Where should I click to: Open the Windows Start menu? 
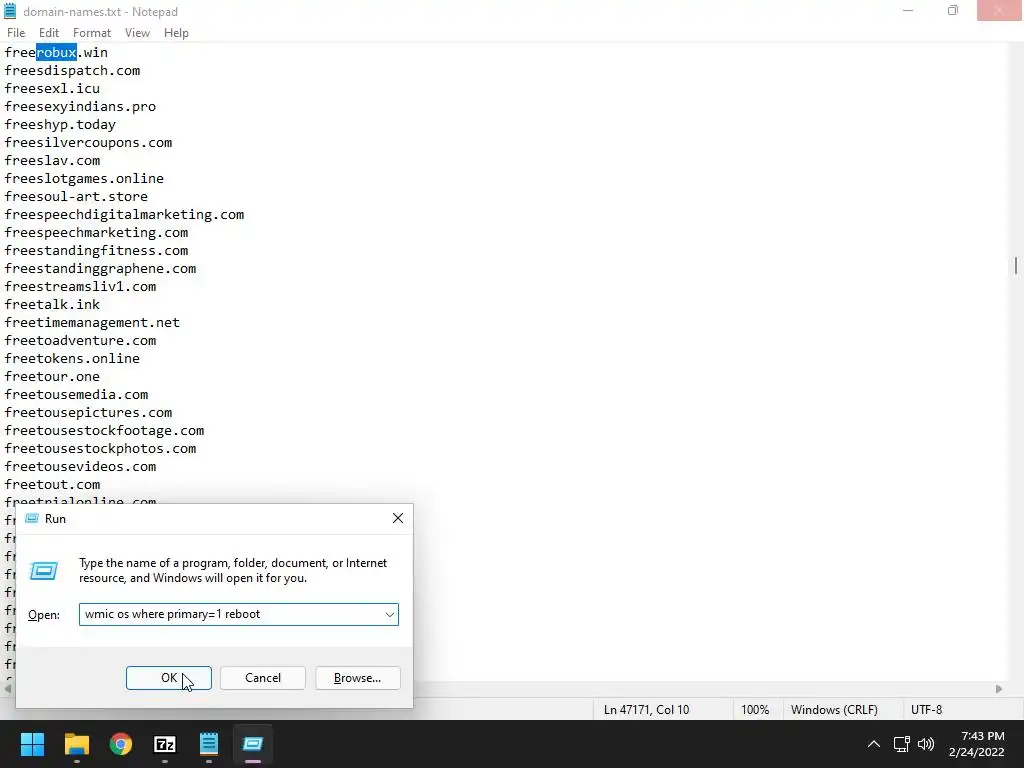[x=32, y=744]
